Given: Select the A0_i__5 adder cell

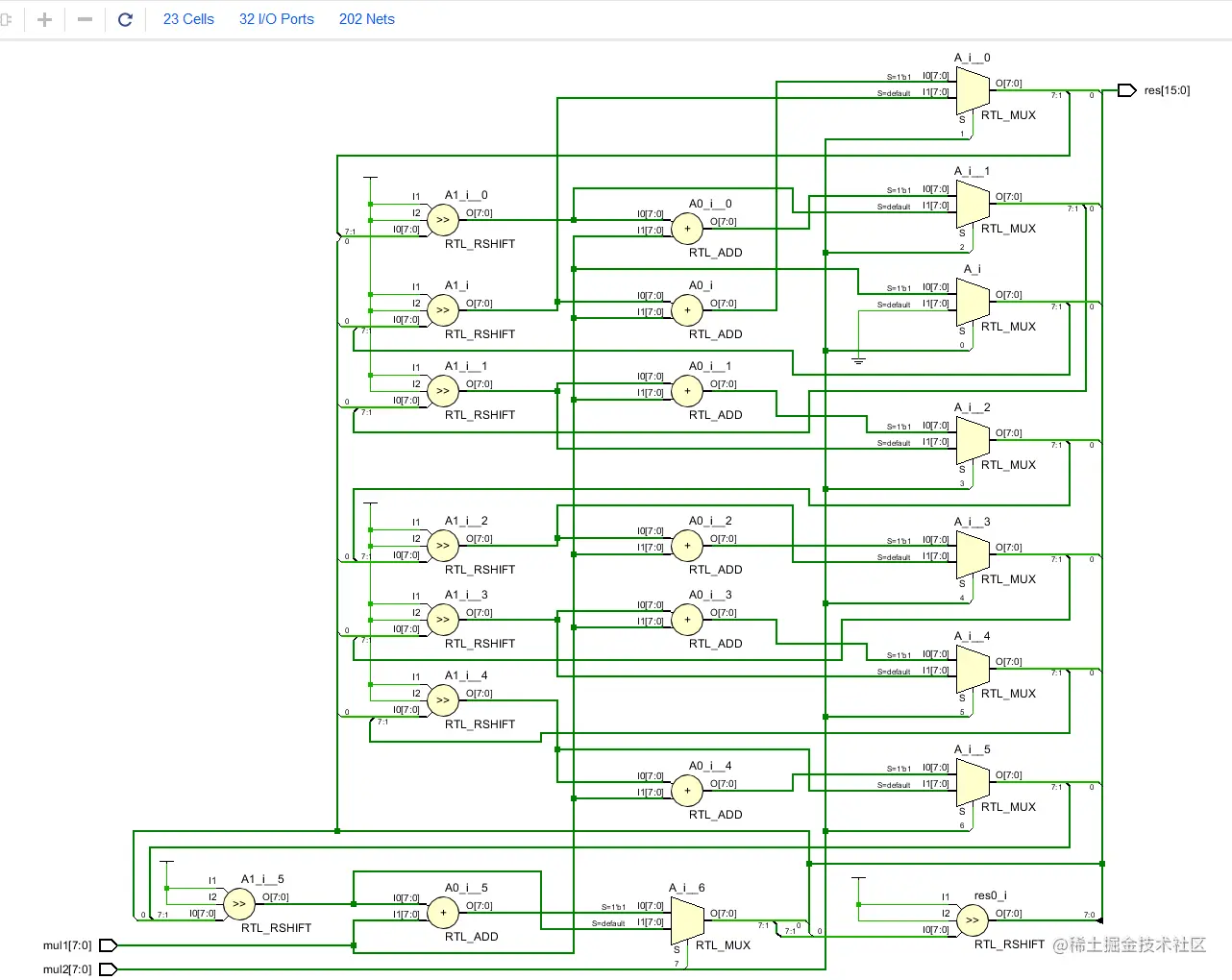Looking at the screenshot, I should [443, 913].
